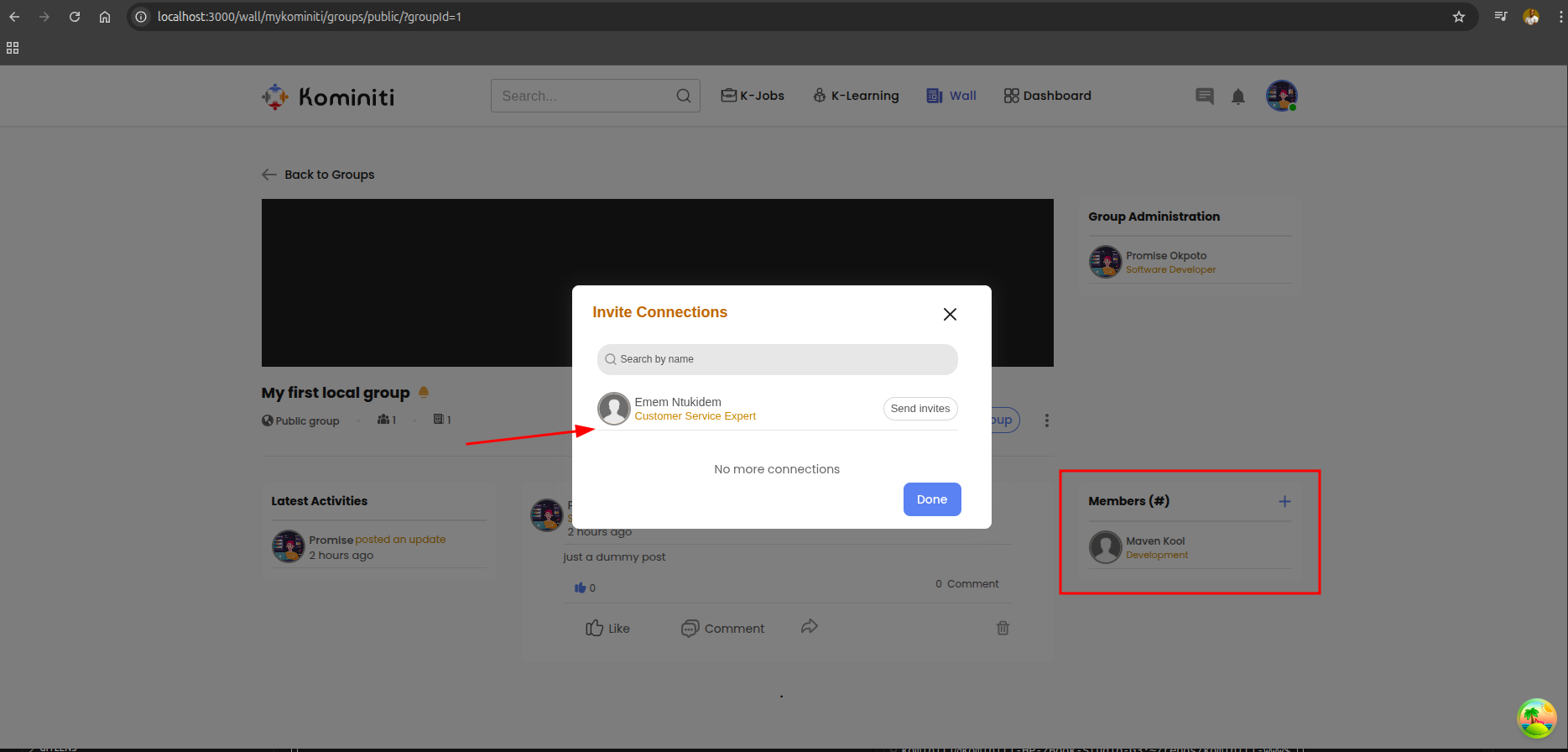Click the plus icon beside Members
The width and height of the screenshot is (1568, 752).
point(1284,501)
